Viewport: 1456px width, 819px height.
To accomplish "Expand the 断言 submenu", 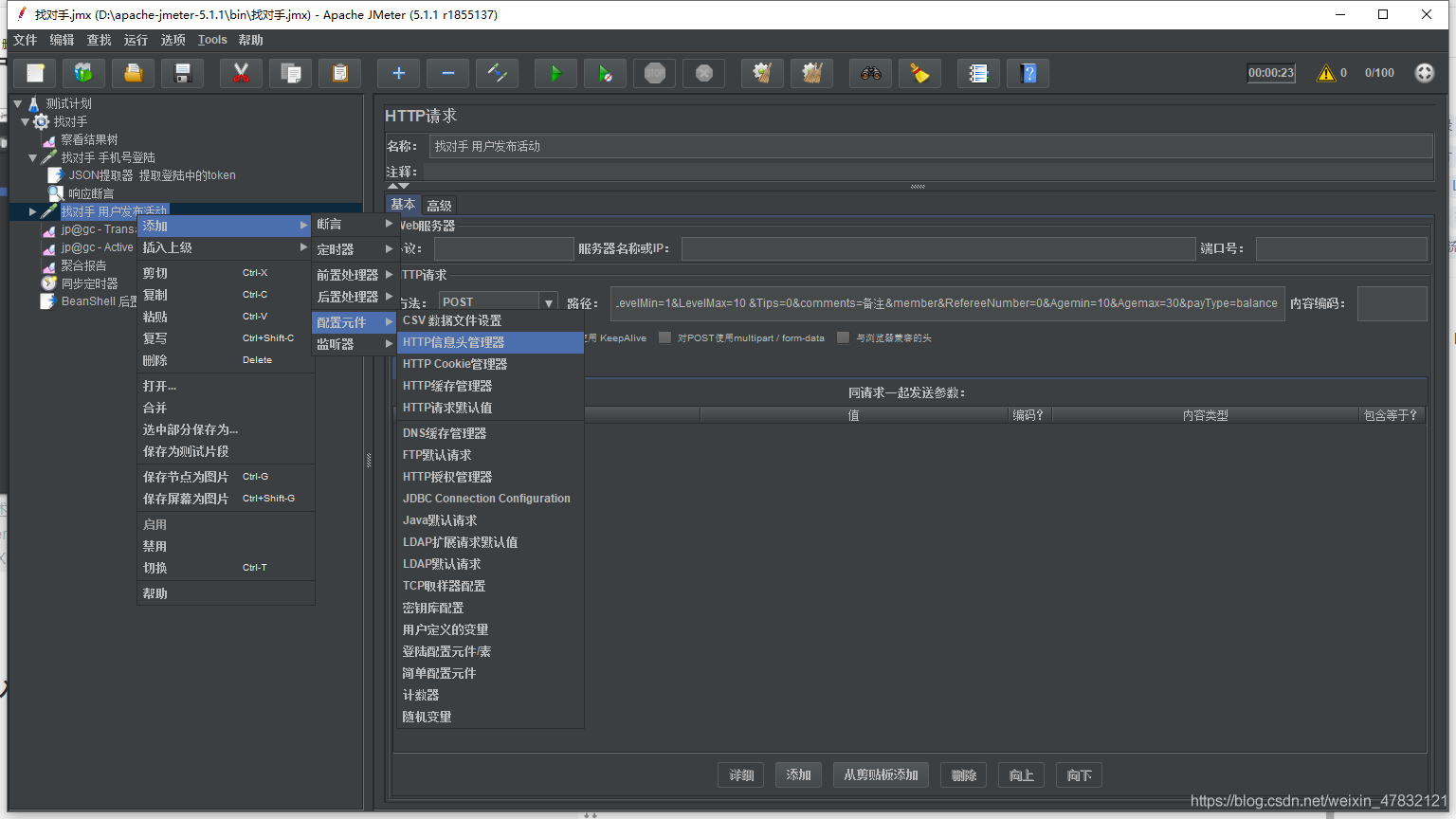I will (355, 225).
